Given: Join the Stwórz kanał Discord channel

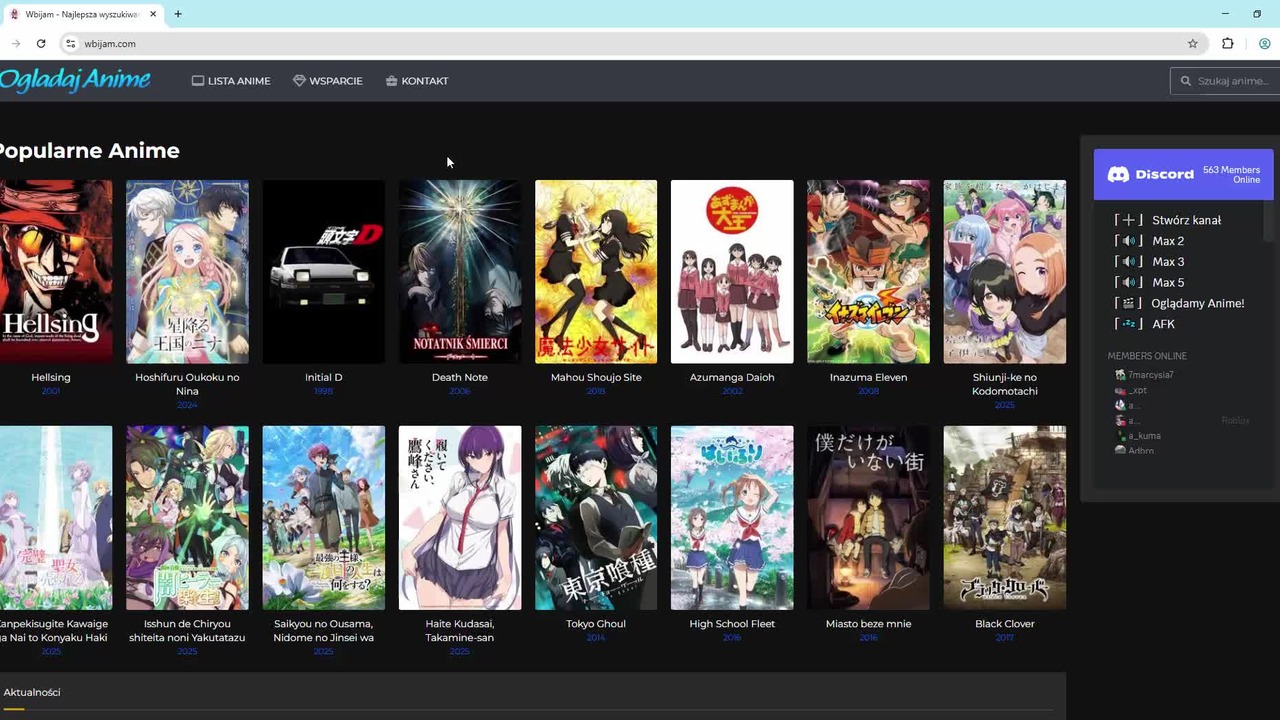Looking at the screenshot, I should click(1186, 220).
